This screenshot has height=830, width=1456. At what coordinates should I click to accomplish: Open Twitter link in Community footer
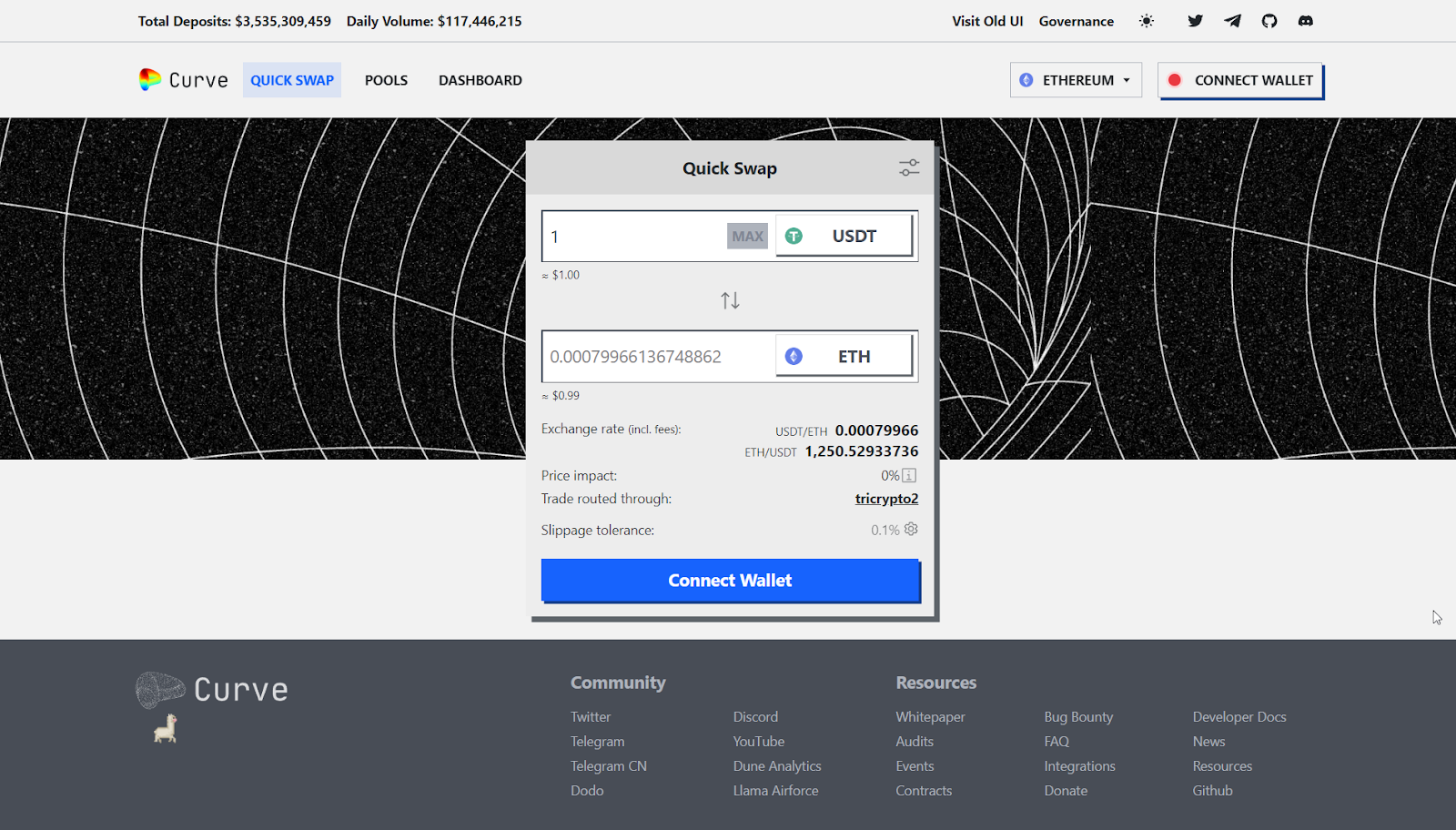pos(591,717)
